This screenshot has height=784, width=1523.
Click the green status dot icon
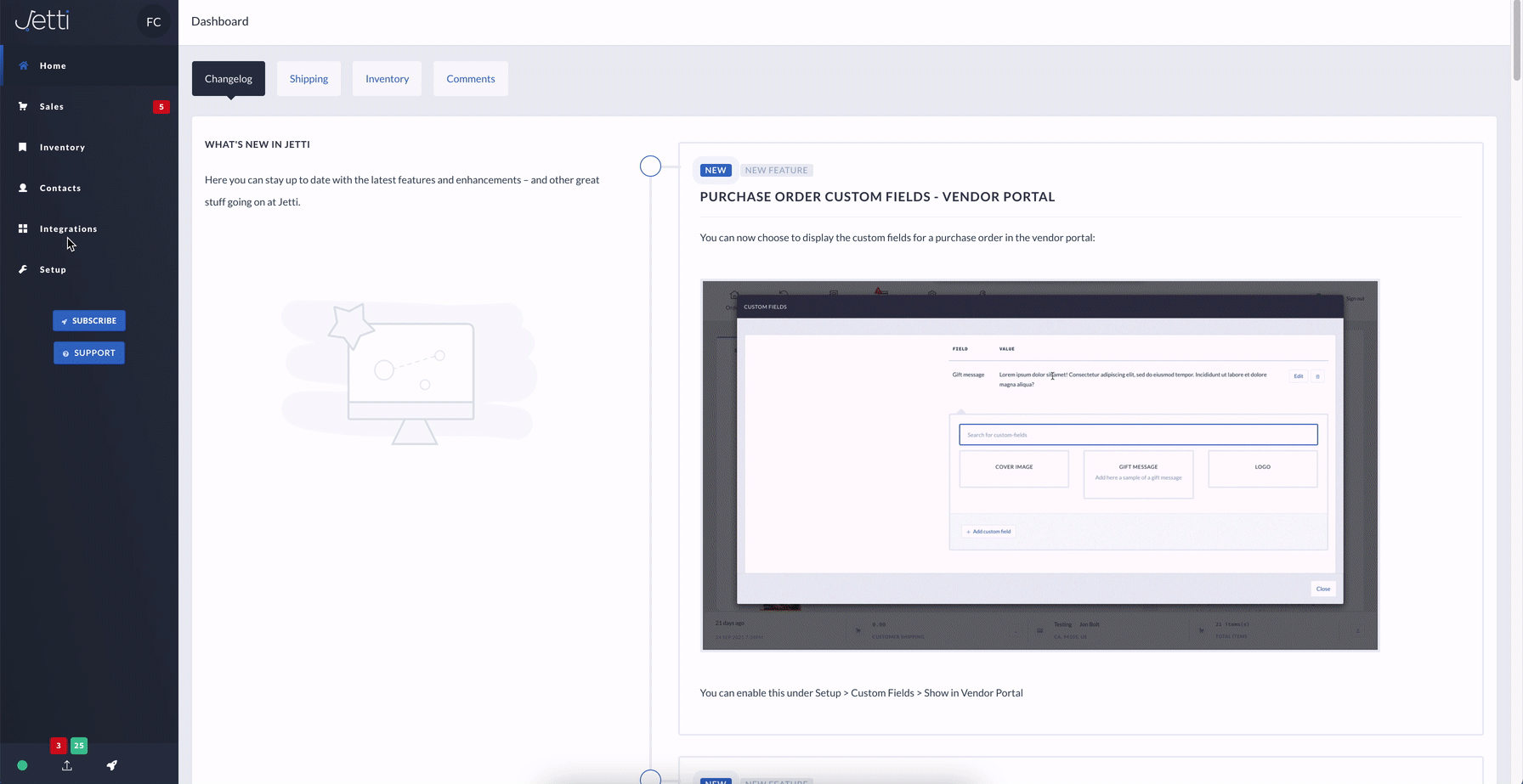click(x=22, y=765)
